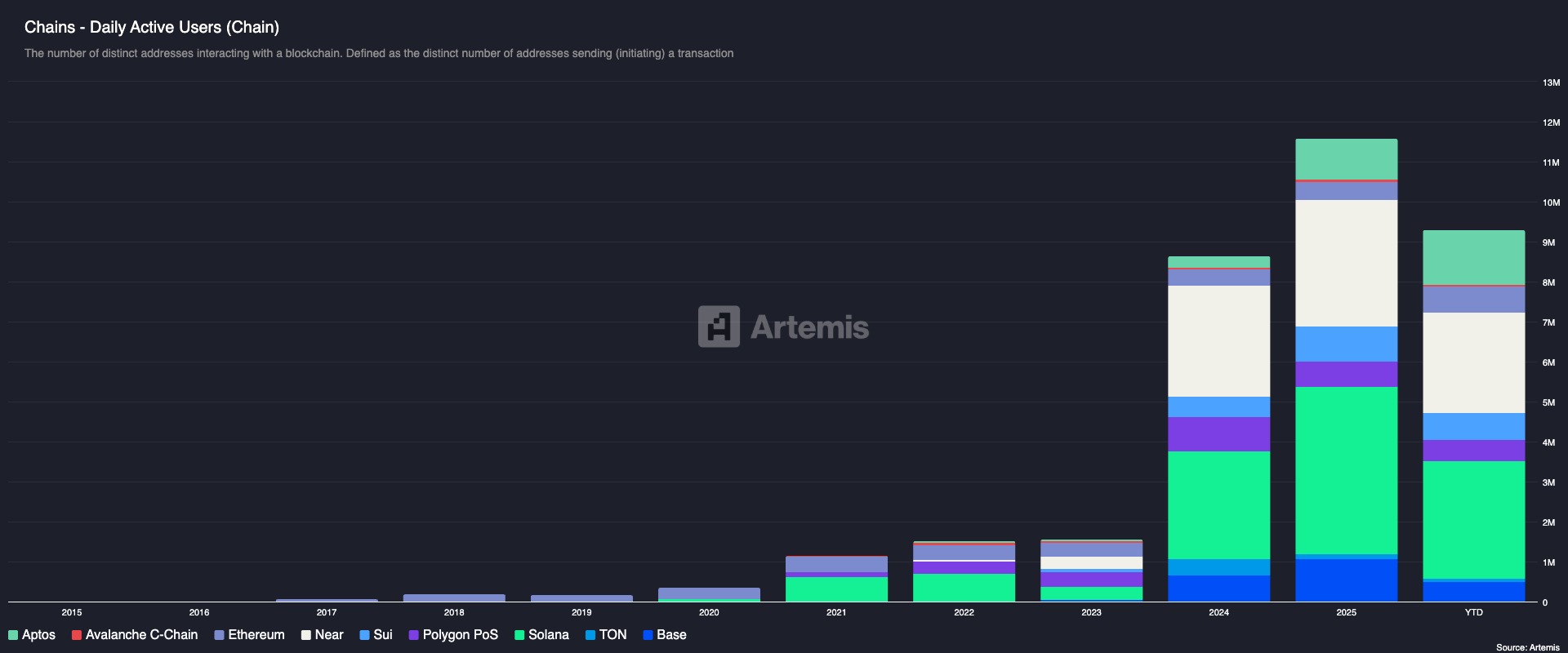Click the chart description subtitle text
The height and width of the screenshot is (653, 1568).
[x=379, y=53]
